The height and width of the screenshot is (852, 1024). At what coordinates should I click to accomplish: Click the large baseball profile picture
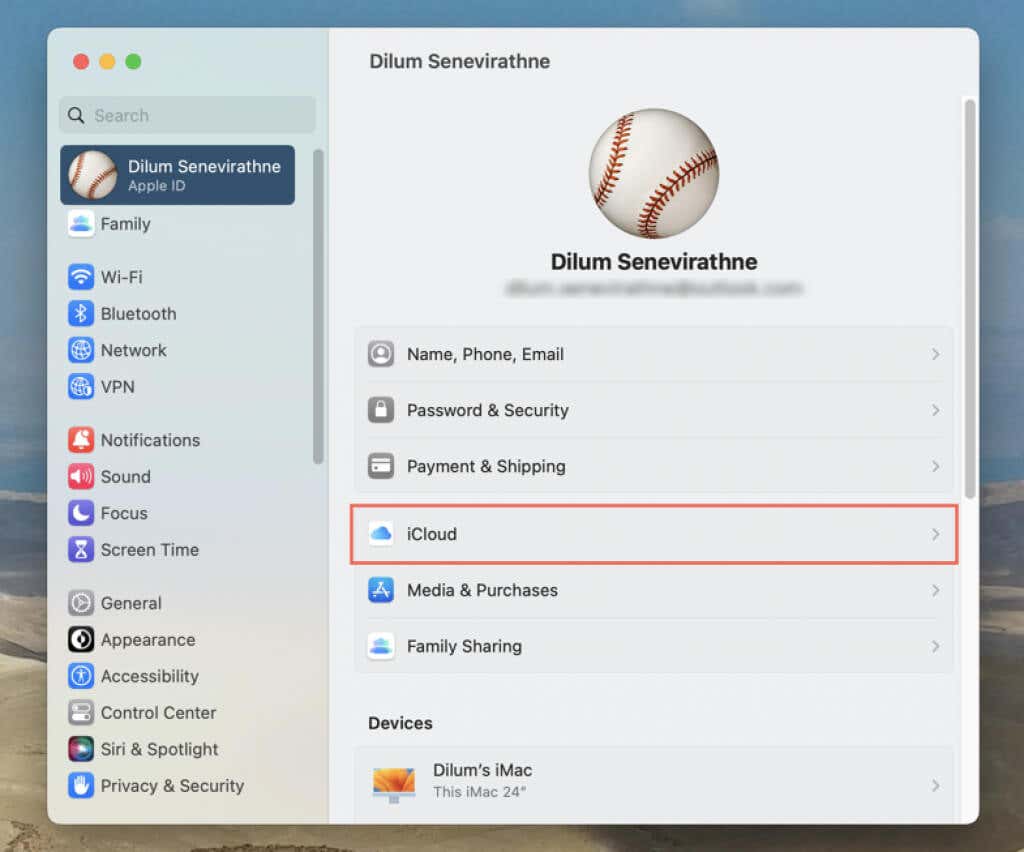coord(654,174)
